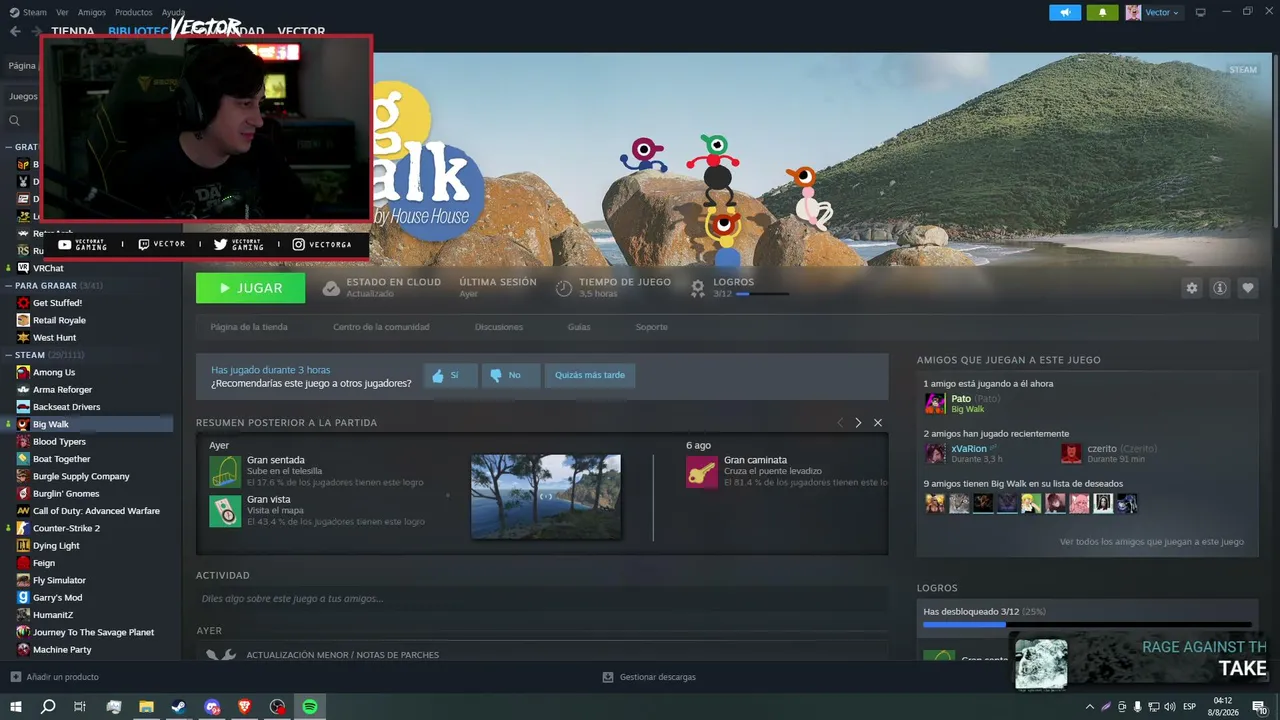This screenshot has height=720, width=1280.
Task: Click the Gran caminata key achievement icon
Action: click(x=702, y=472)
